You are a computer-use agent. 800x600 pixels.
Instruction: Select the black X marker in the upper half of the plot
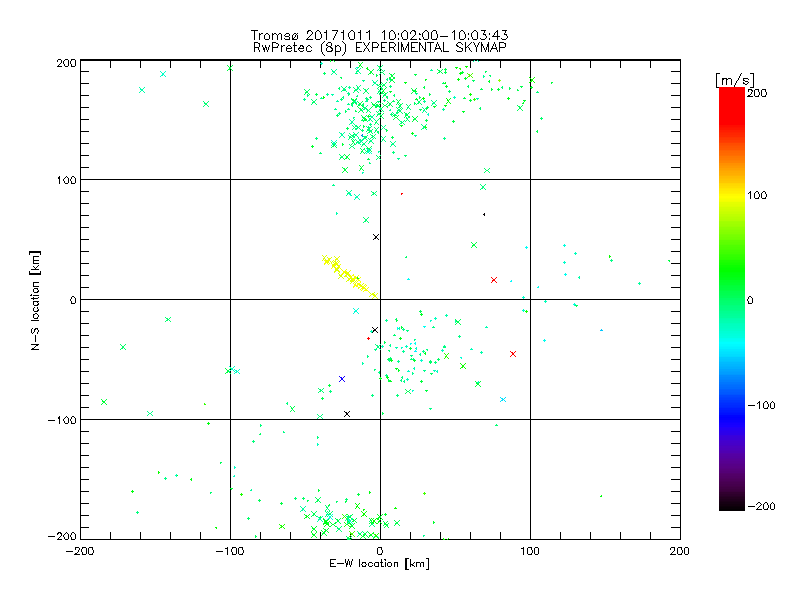(x=376, y=237)
